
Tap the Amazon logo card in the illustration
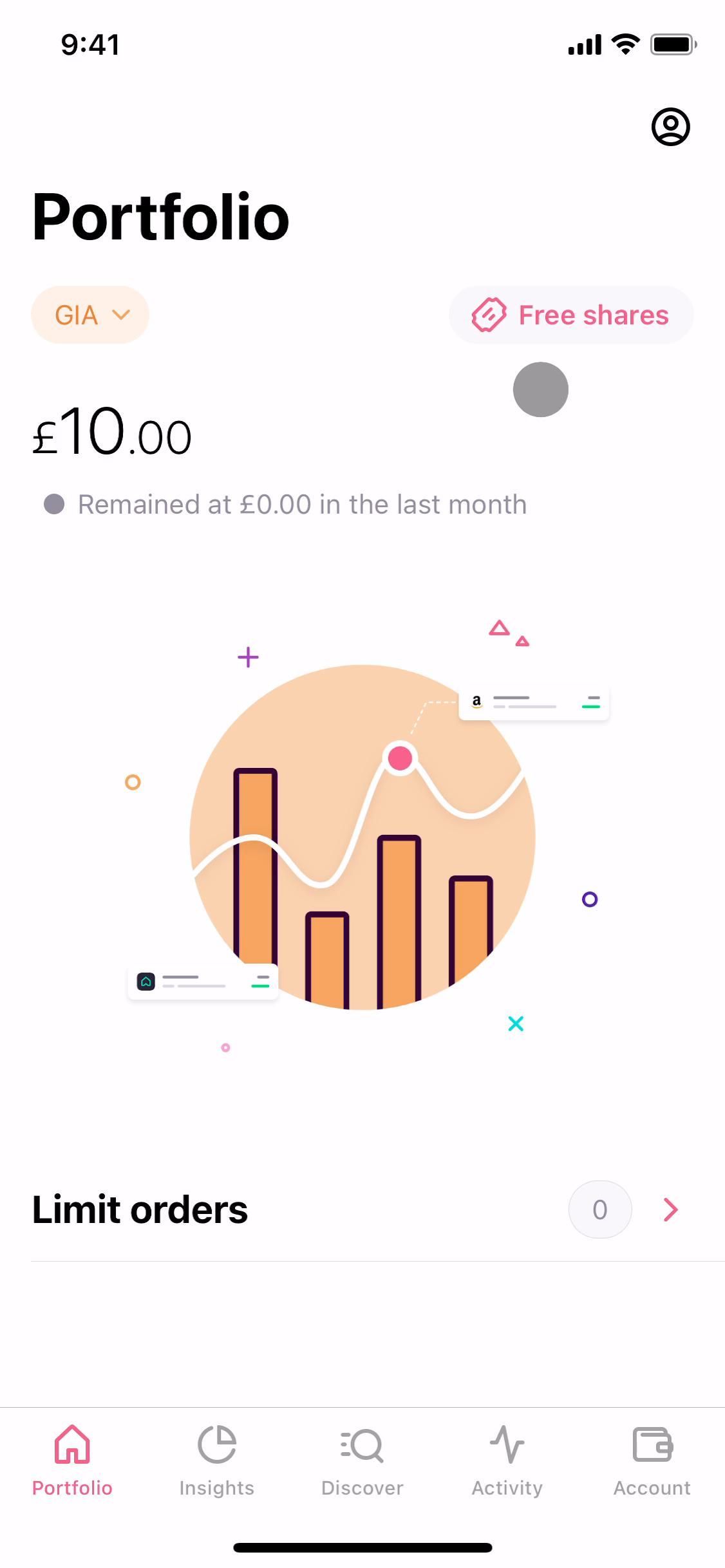[533, 703]
